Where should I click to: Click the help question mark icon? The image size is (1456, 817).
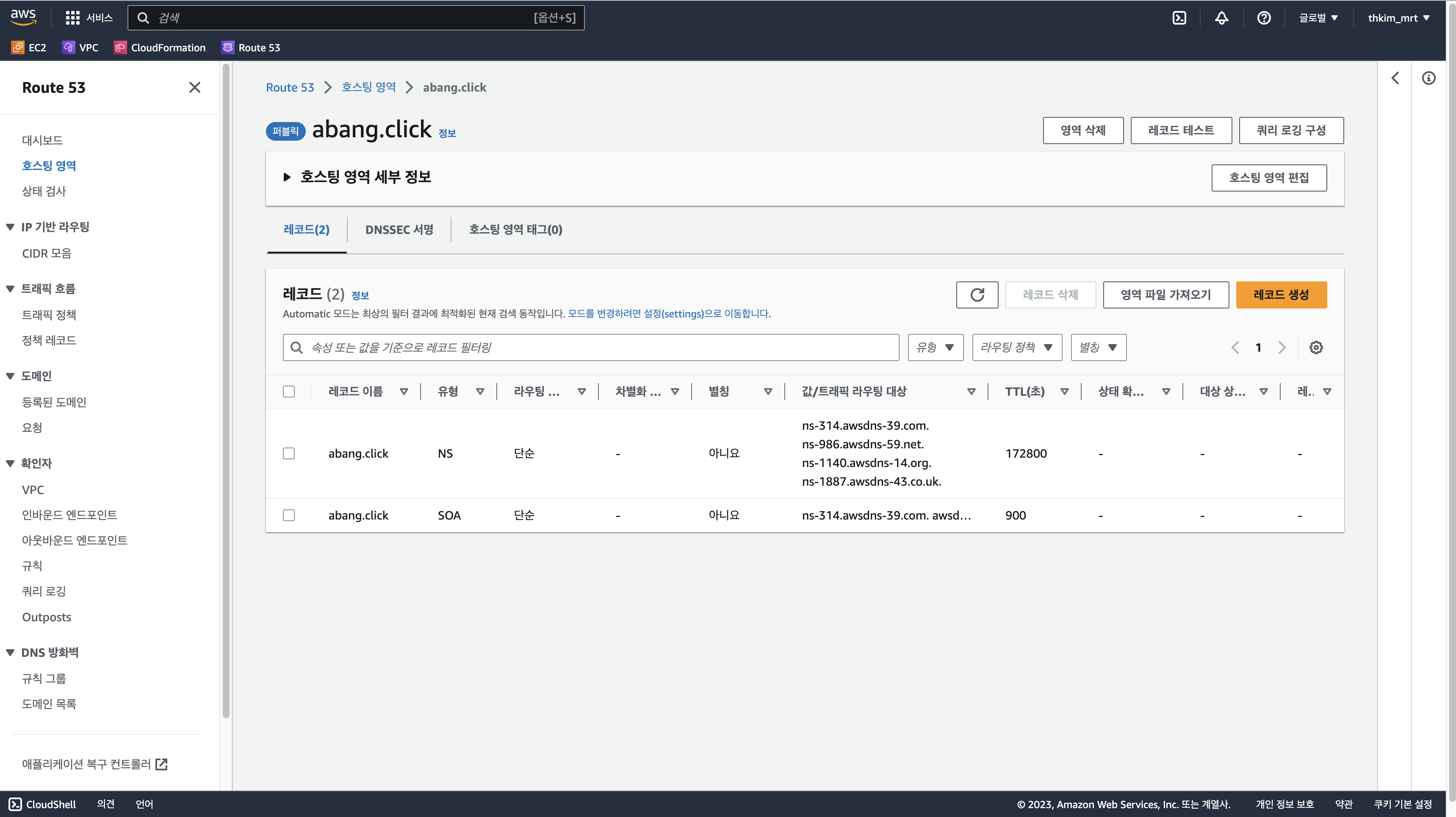(1264, 18)
